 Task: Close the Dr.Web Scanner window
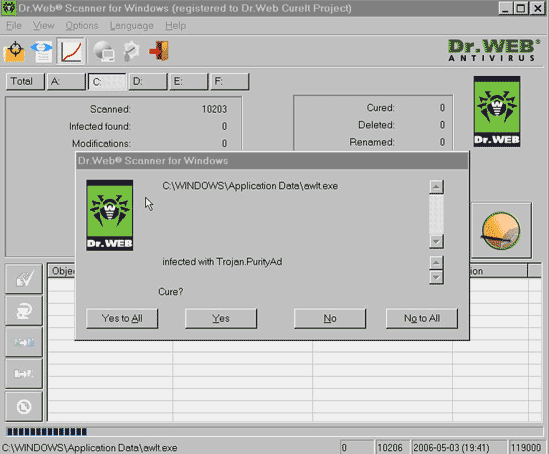537,8
